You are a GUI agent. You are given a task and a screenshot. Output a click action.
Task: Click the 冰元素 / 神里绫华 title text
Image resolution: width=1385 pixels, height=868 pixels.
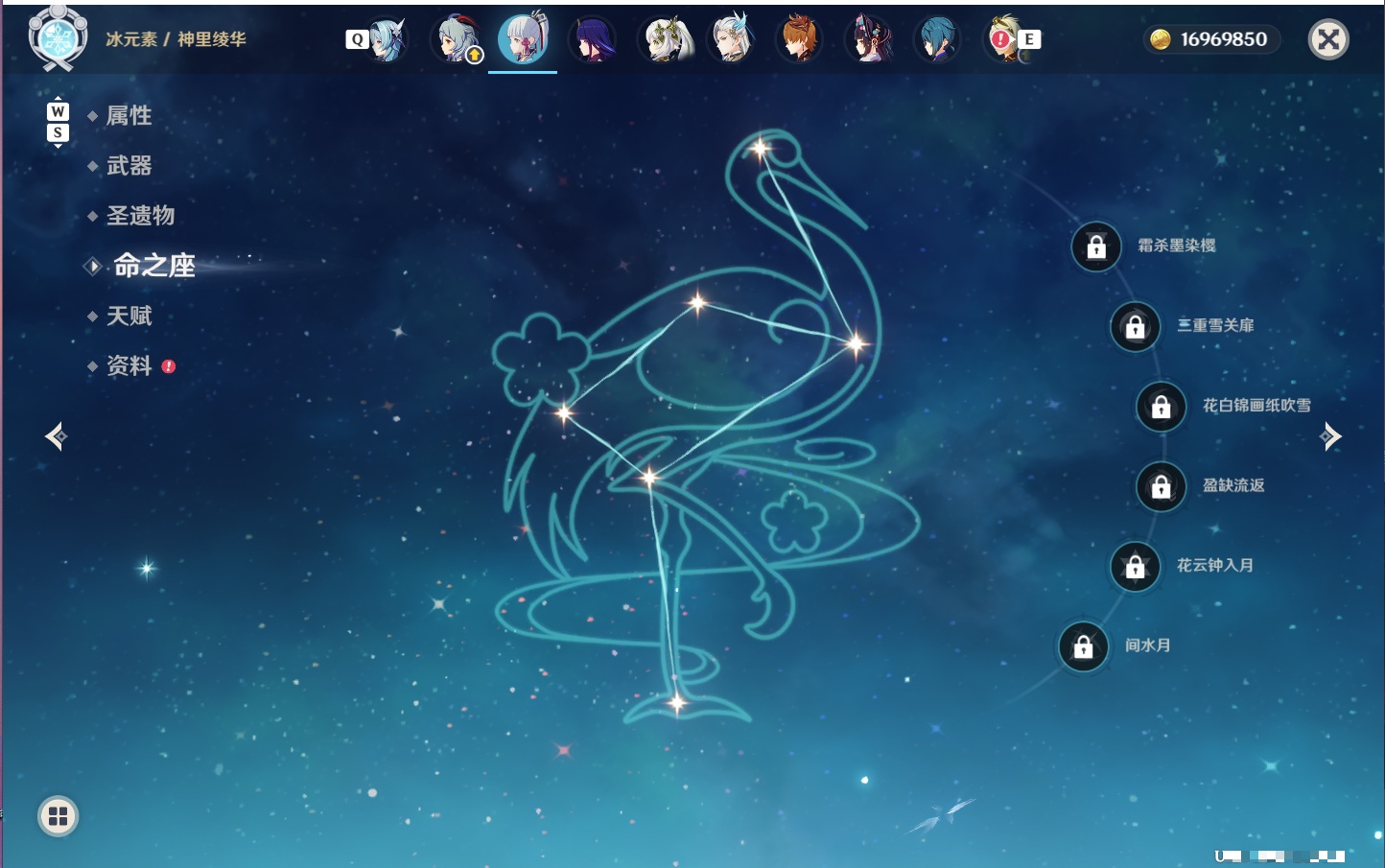tap(176, 39)
